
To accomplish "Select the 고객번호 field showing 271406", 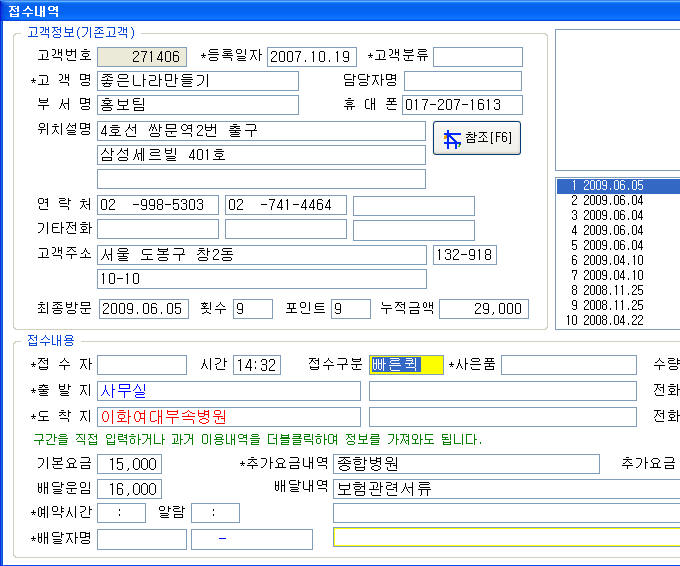I will coord(142,57).
